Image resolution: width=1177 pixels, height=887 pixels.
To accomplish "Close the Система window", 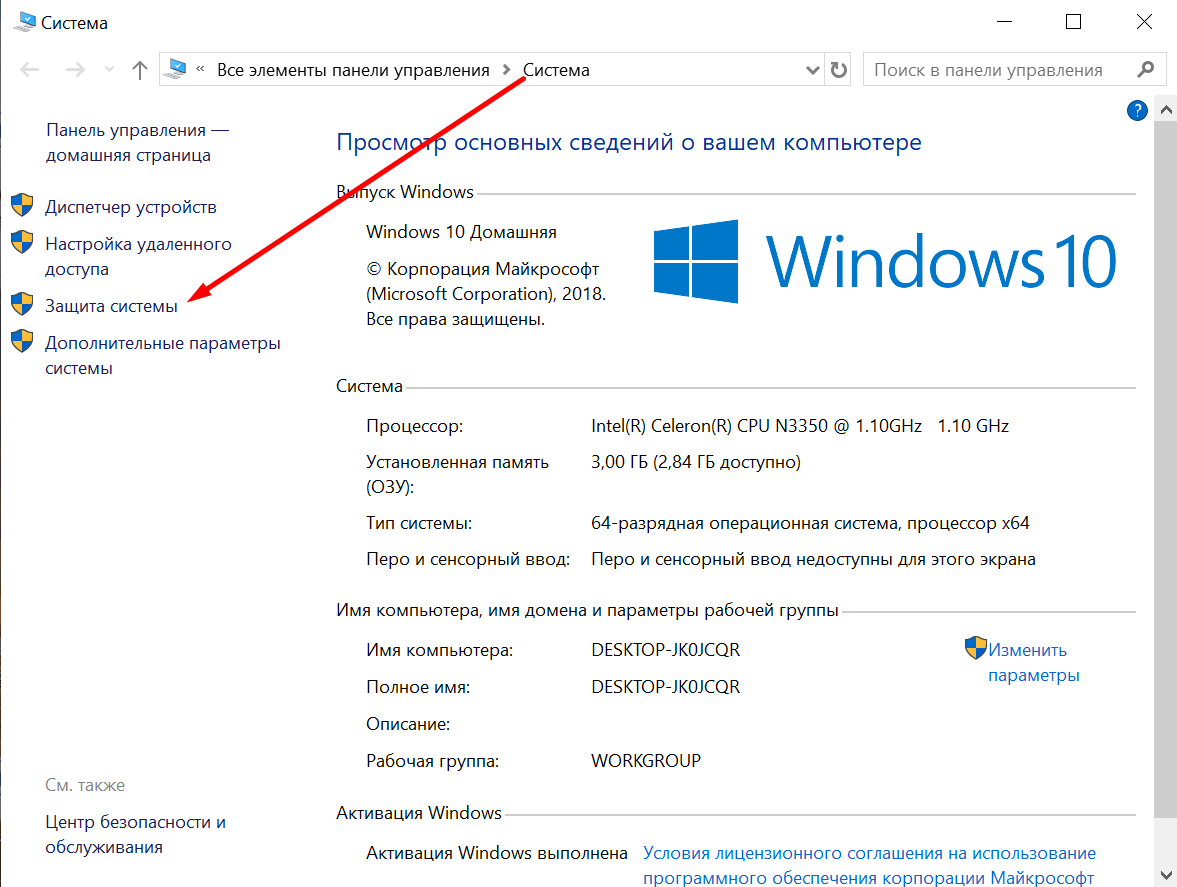I will click(x=1144, y=22).
